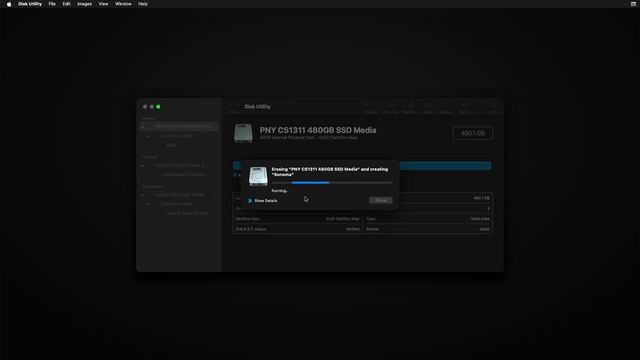Click the erase progress bar
Image resolution: width=640 pixels, height=360 pixels.
tap(332, 183)
